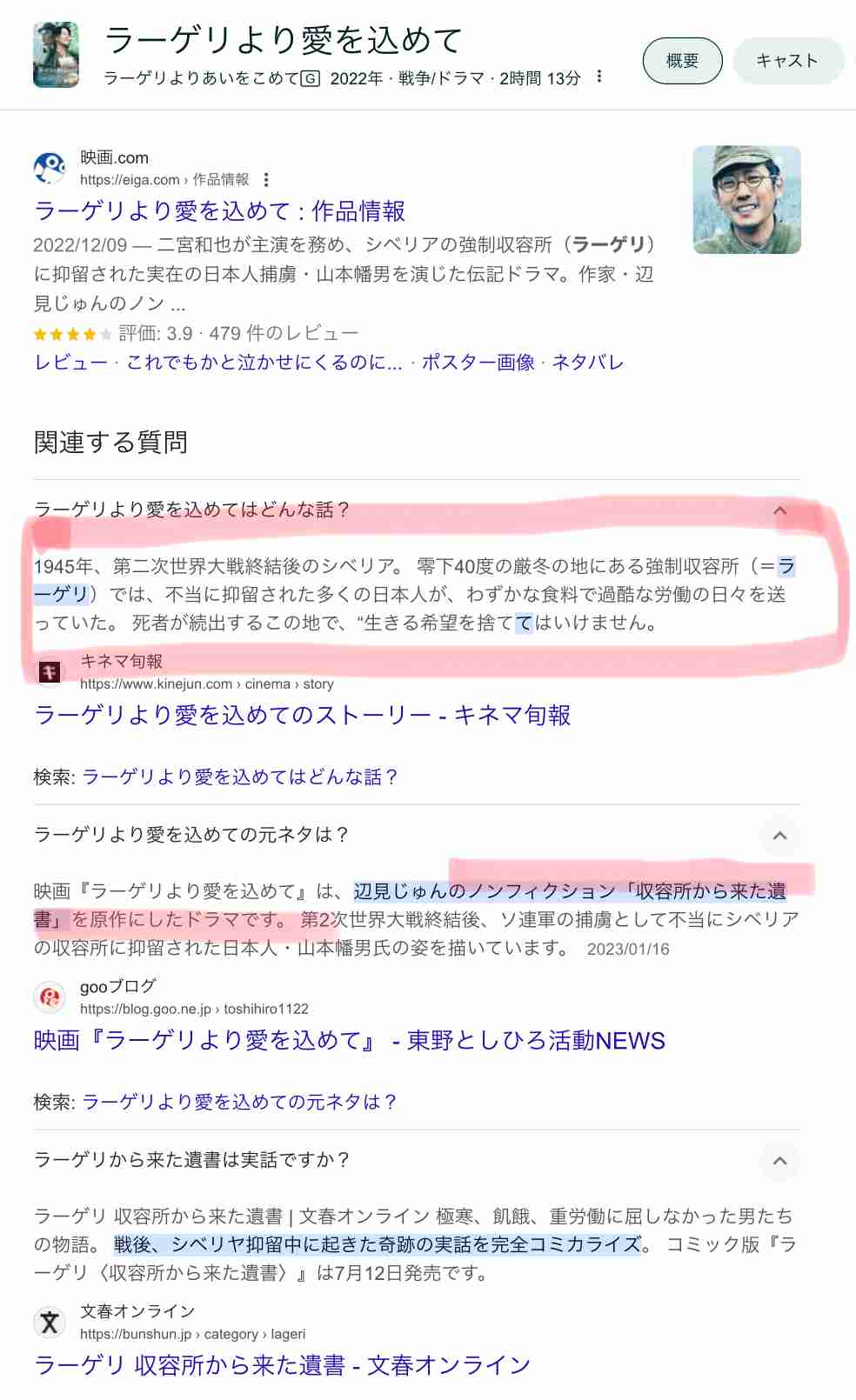856x1400 pixels.
Task: Collapse the 元ネタは？ question chevron
Action: pyautogui.click(x=779, y=836)
